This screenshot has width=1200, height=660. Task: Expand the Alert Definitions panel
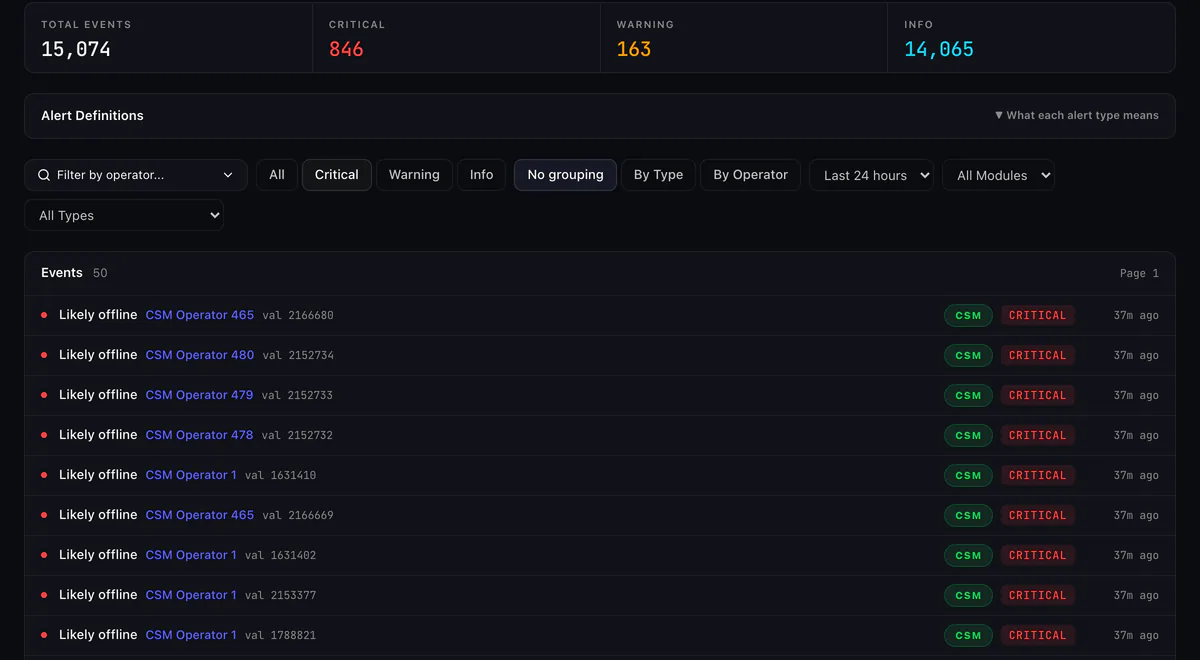(x=600, y=116)
